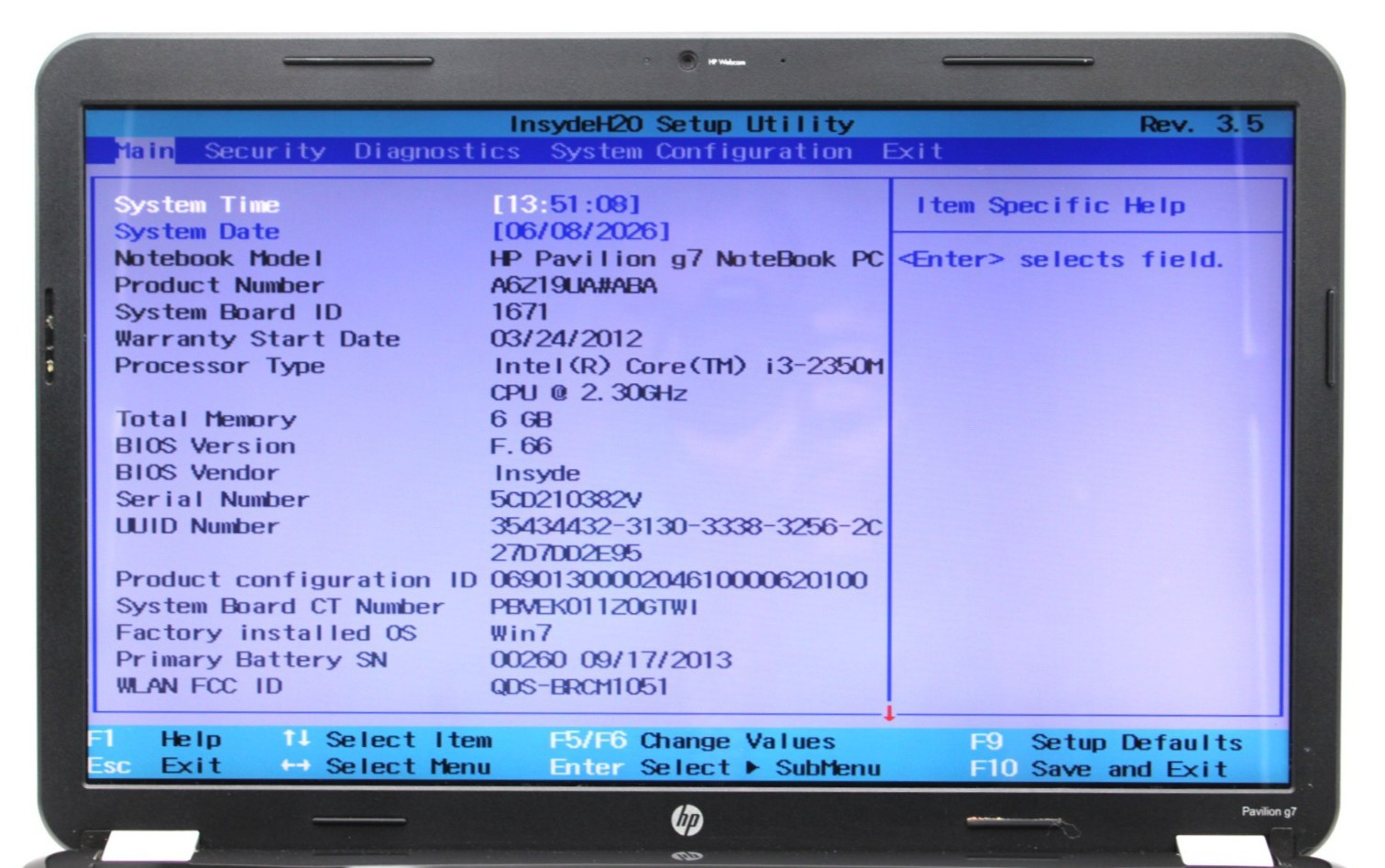Viewport: 1385px width, 868px height.
Task: Click product number A6Z19UA#ABA
Action: (574, 286)
